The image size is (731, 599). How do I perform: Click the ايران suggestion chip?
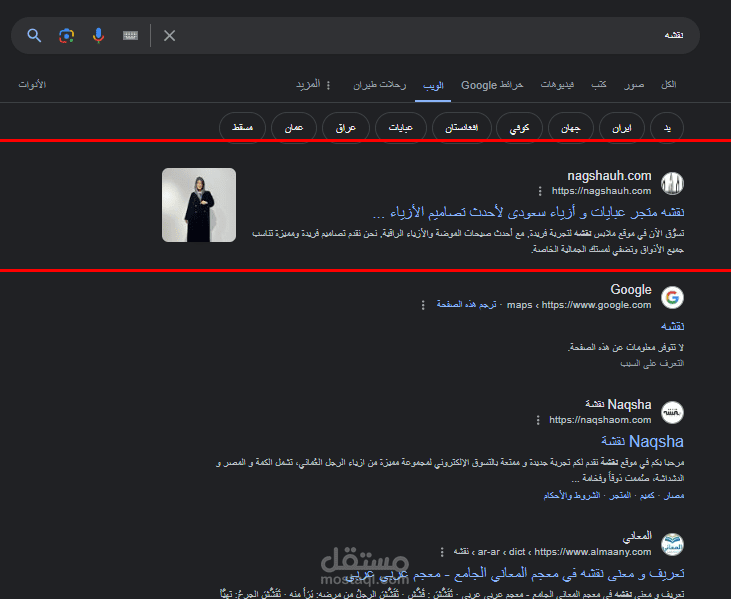pos(622,127)
